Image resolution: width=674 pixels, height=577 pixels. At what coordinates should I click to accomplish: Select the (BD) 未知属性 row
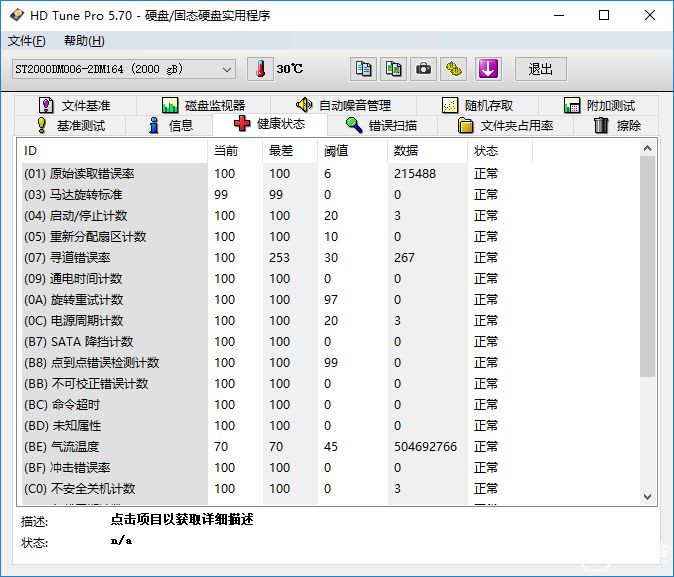pyautogui.click(x=277, y=426)
